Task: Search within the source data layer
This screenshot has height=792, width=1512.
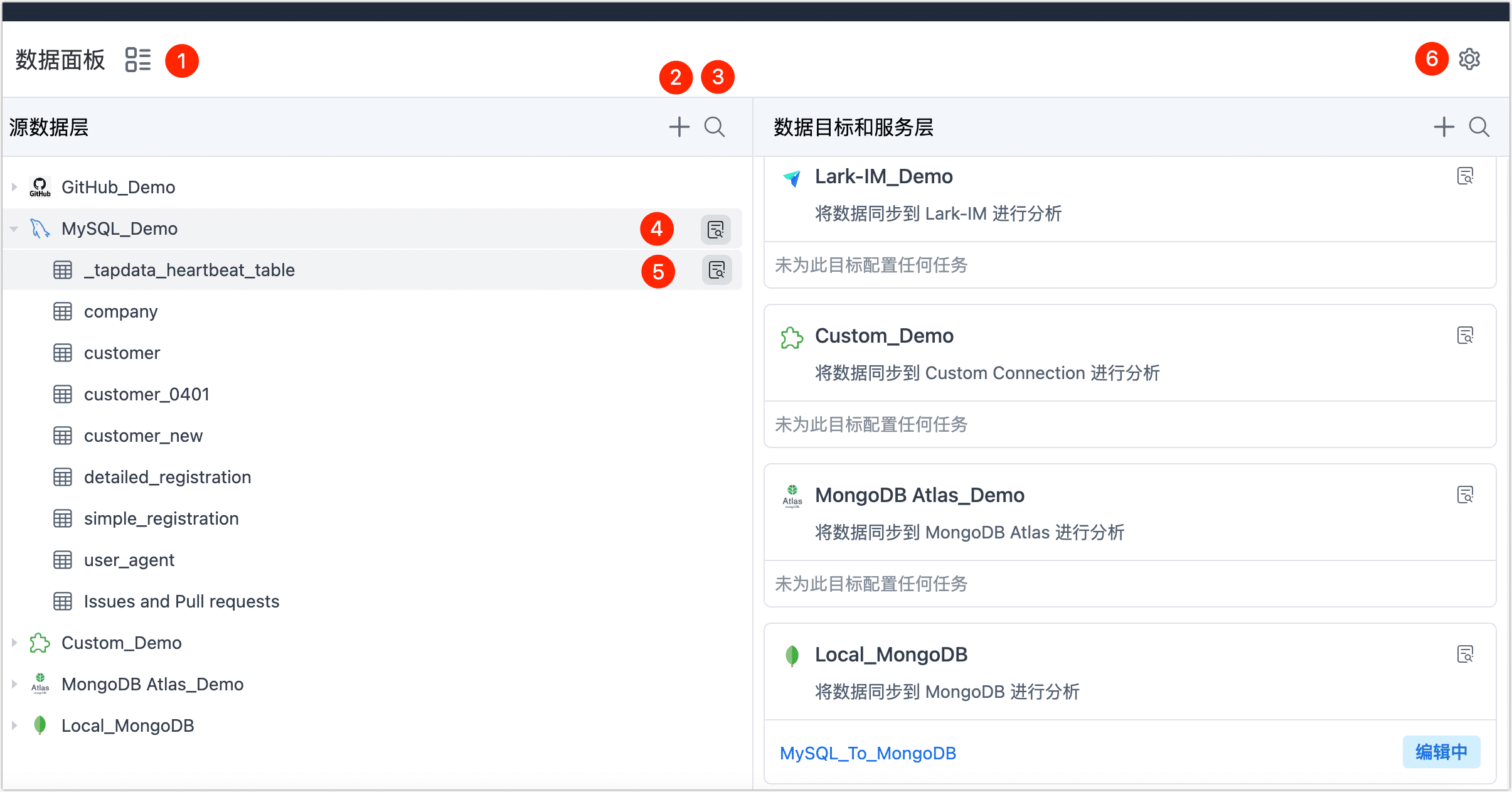Action: (715, 127)
